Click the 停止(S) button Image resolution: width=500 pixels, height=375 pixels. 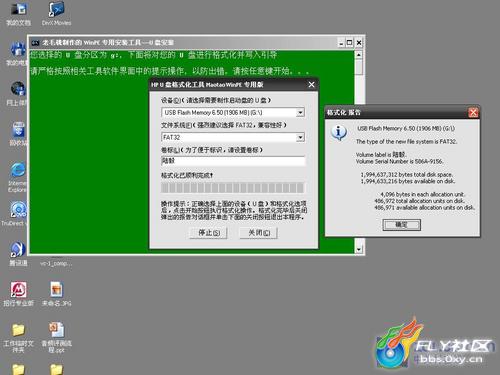(209, 232)
